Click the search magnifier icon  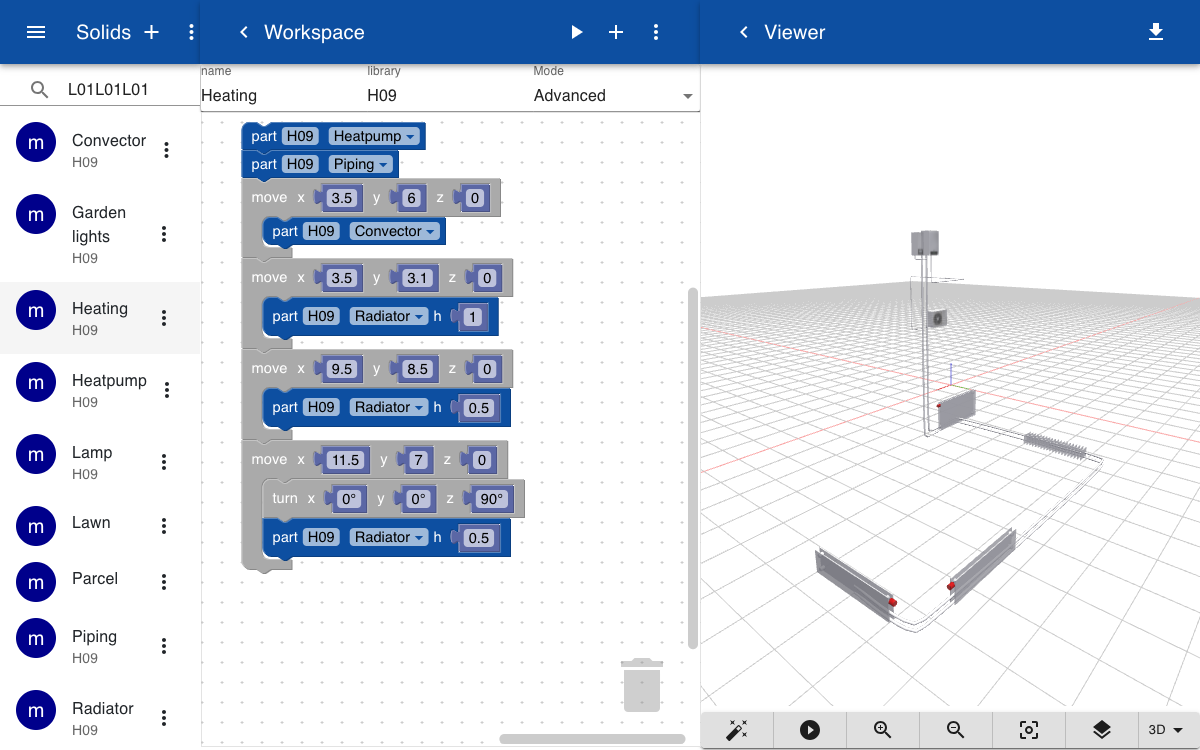[x=39, y=89]
